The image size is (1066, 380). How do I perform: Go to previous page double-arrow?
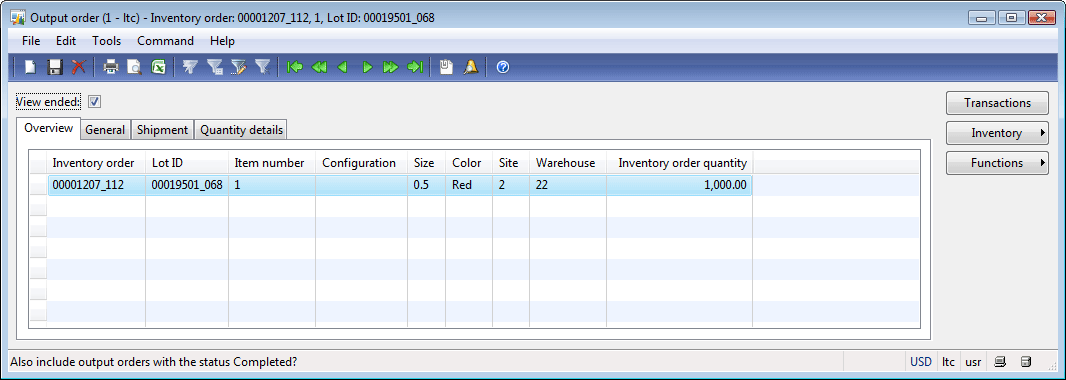coord(319,67)
